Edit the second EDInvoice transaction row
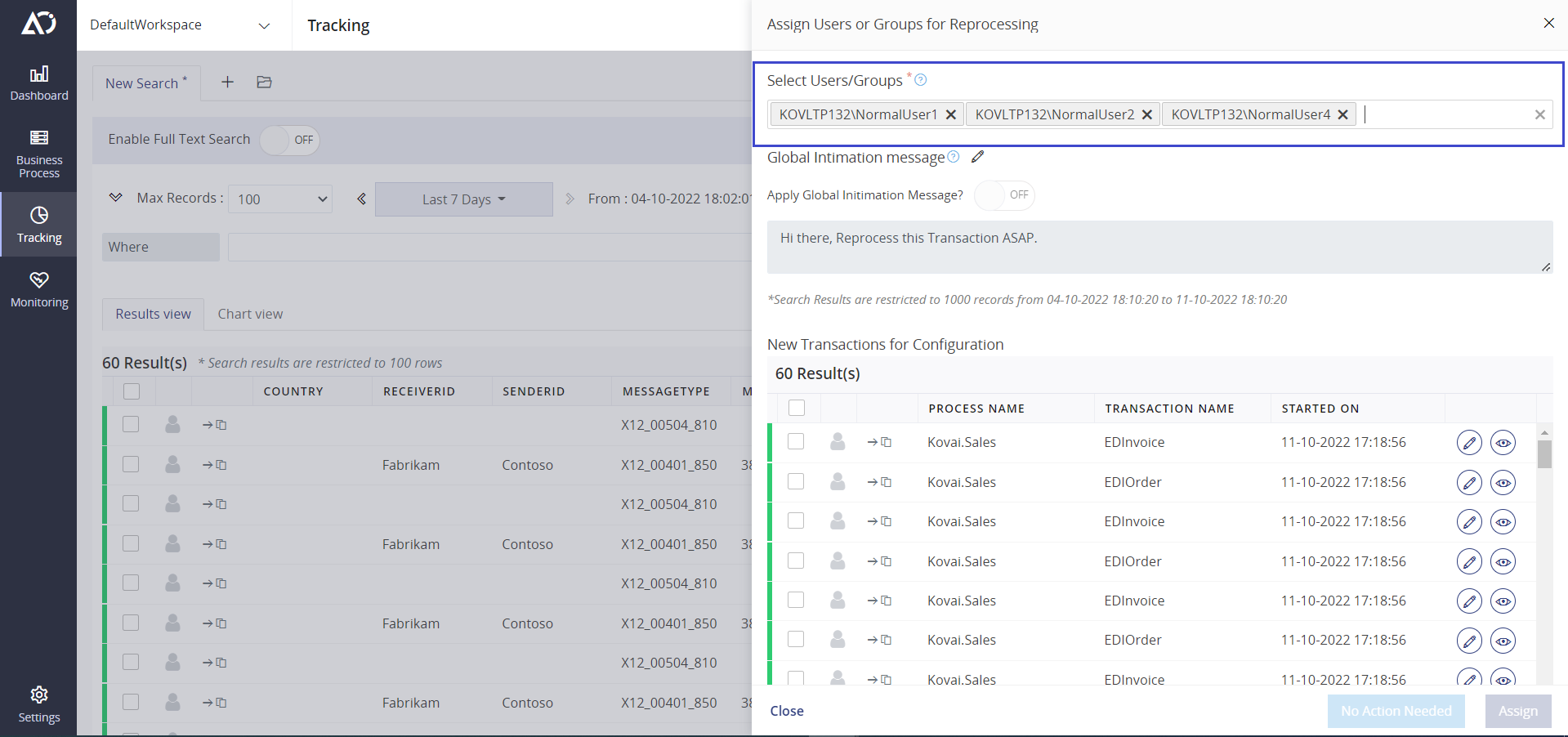1568x737 pixels. tap(1469, 522)
